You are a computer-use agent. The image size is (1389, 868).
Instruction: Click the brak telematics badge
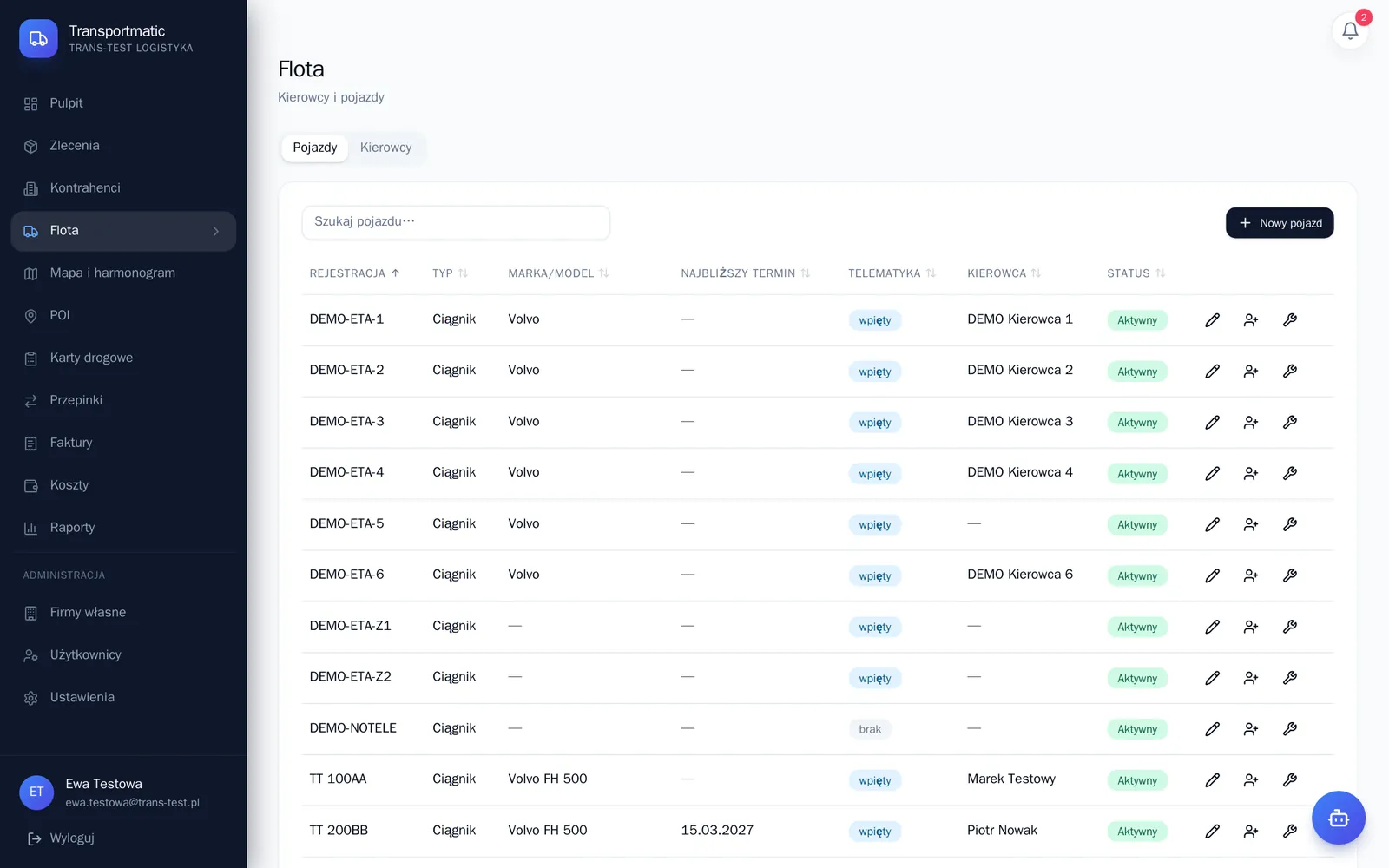870,730
